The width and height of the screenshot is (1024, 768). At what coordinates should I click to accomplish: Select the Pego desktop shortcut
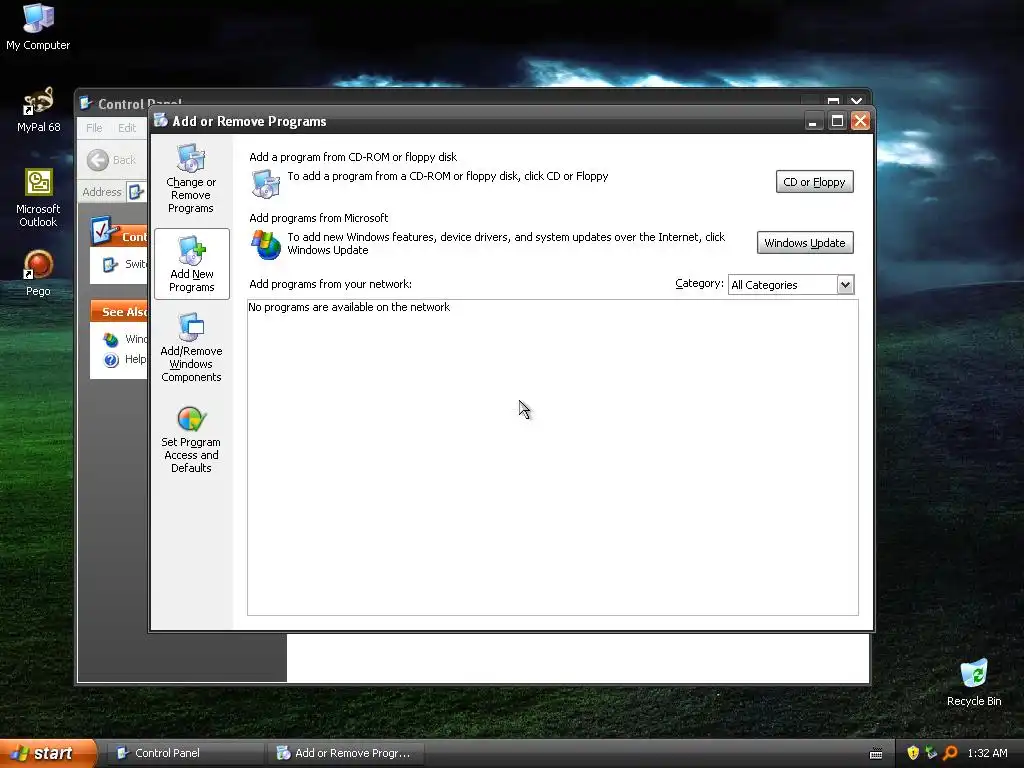click(x=38, y=273)
